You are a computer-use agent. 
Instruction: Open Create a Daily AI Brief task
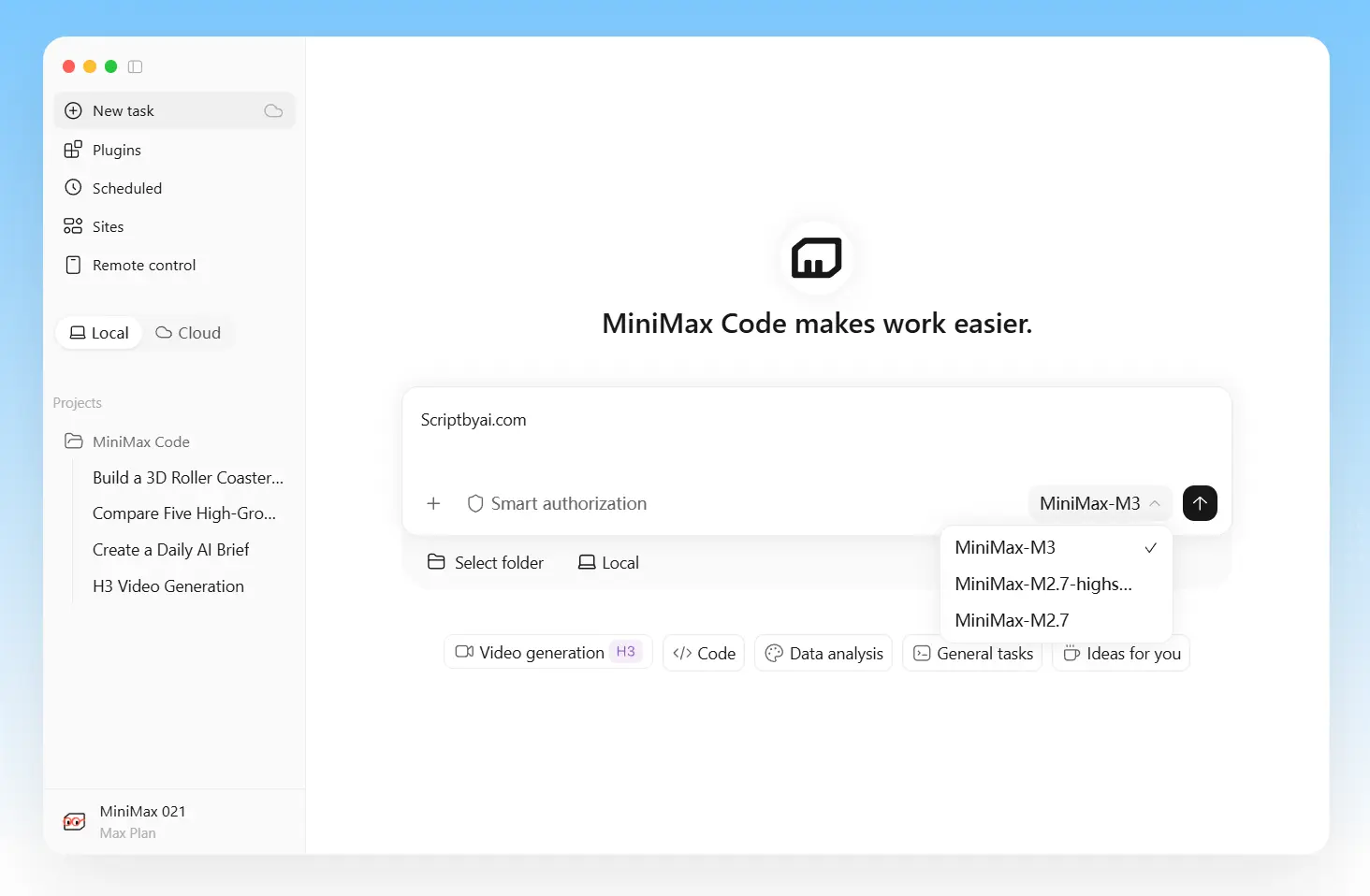coord(171,550)
